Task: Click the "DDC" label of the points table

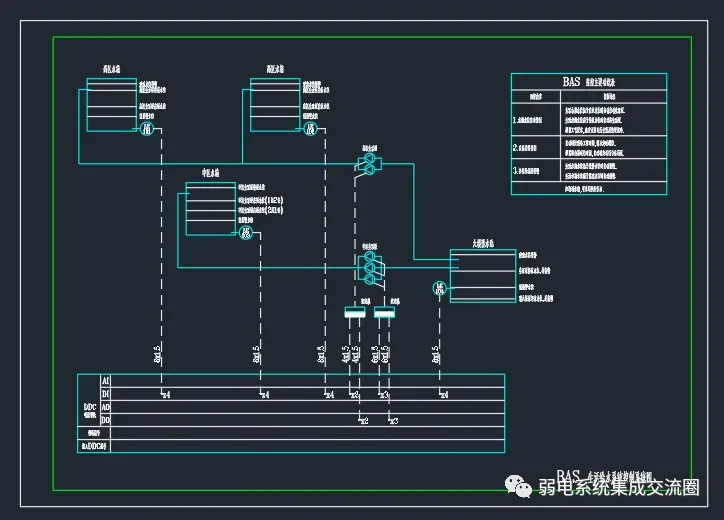Action: (x=90, y=407)
